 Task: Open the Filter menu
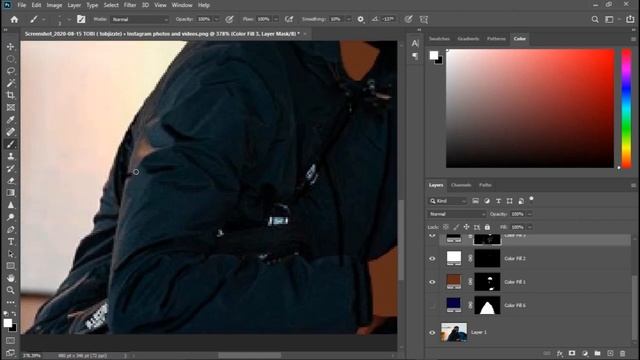click(x=130, y=5)
